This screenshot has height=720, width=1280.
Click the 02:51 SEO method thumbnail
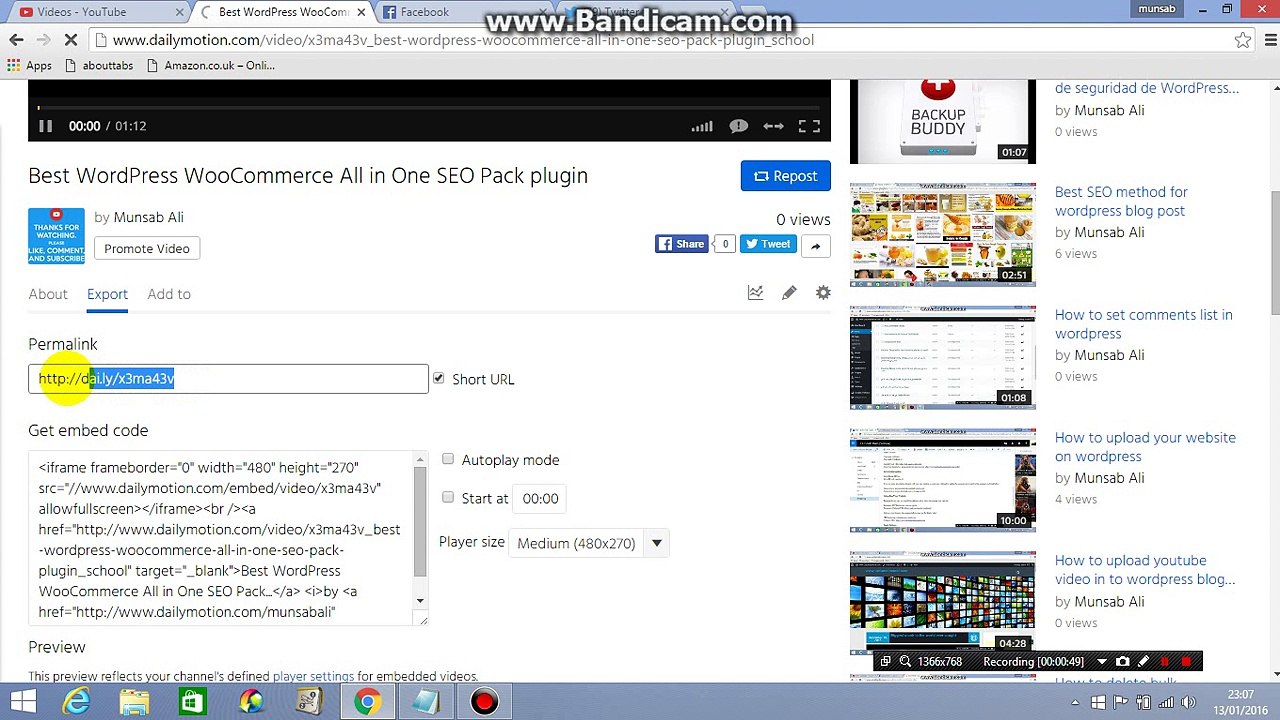point(943,234)
